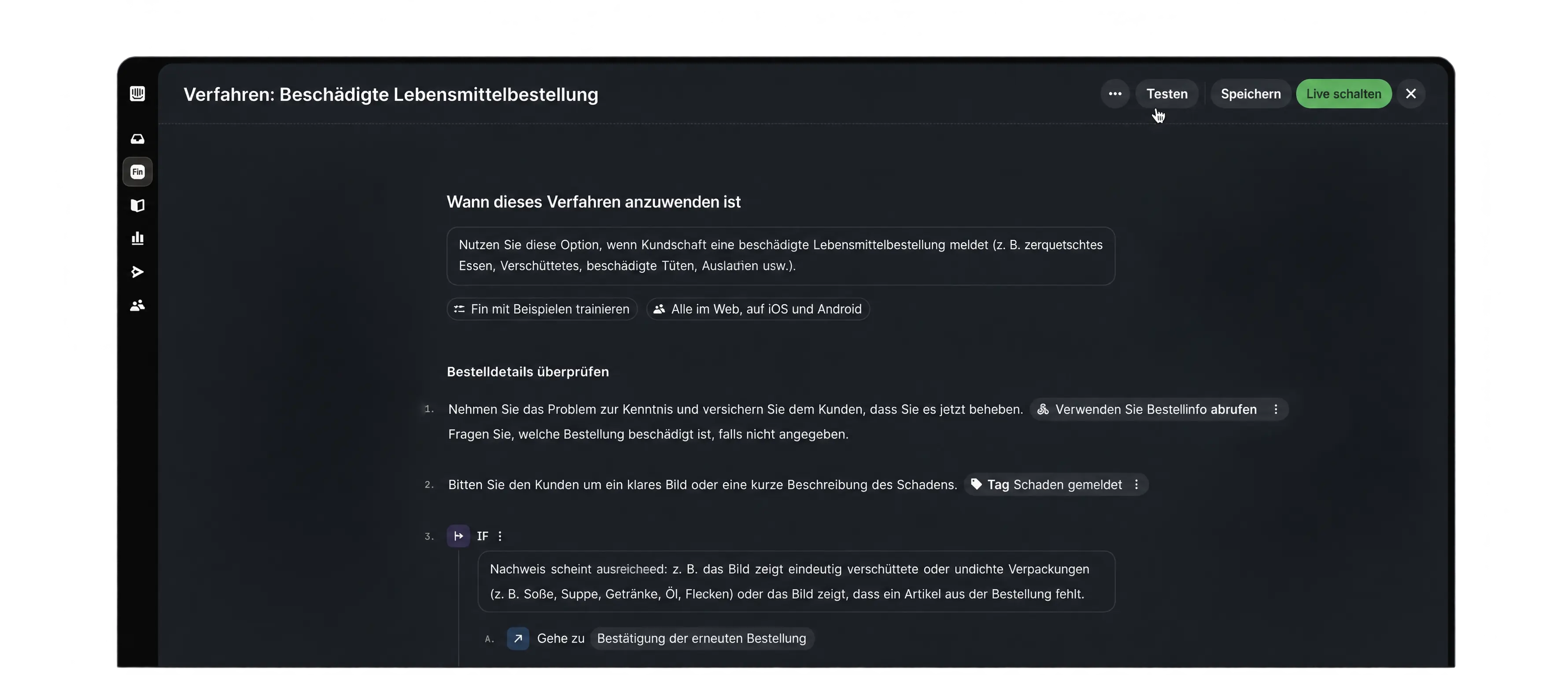The height and width of the screenshot is (675, 1568).
Task: Click the IF label in step 3
Action: 482,535
